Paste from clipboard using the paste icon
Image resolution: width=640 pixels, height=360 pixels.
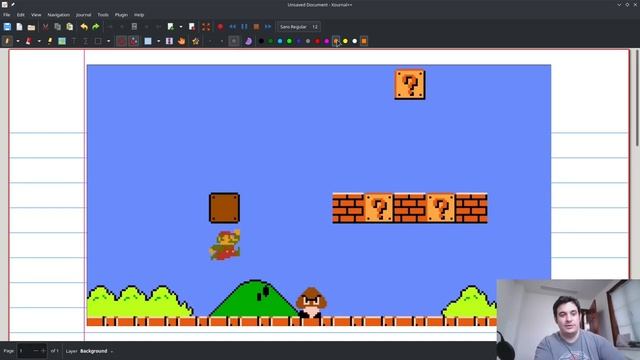(x=70, y=27)
